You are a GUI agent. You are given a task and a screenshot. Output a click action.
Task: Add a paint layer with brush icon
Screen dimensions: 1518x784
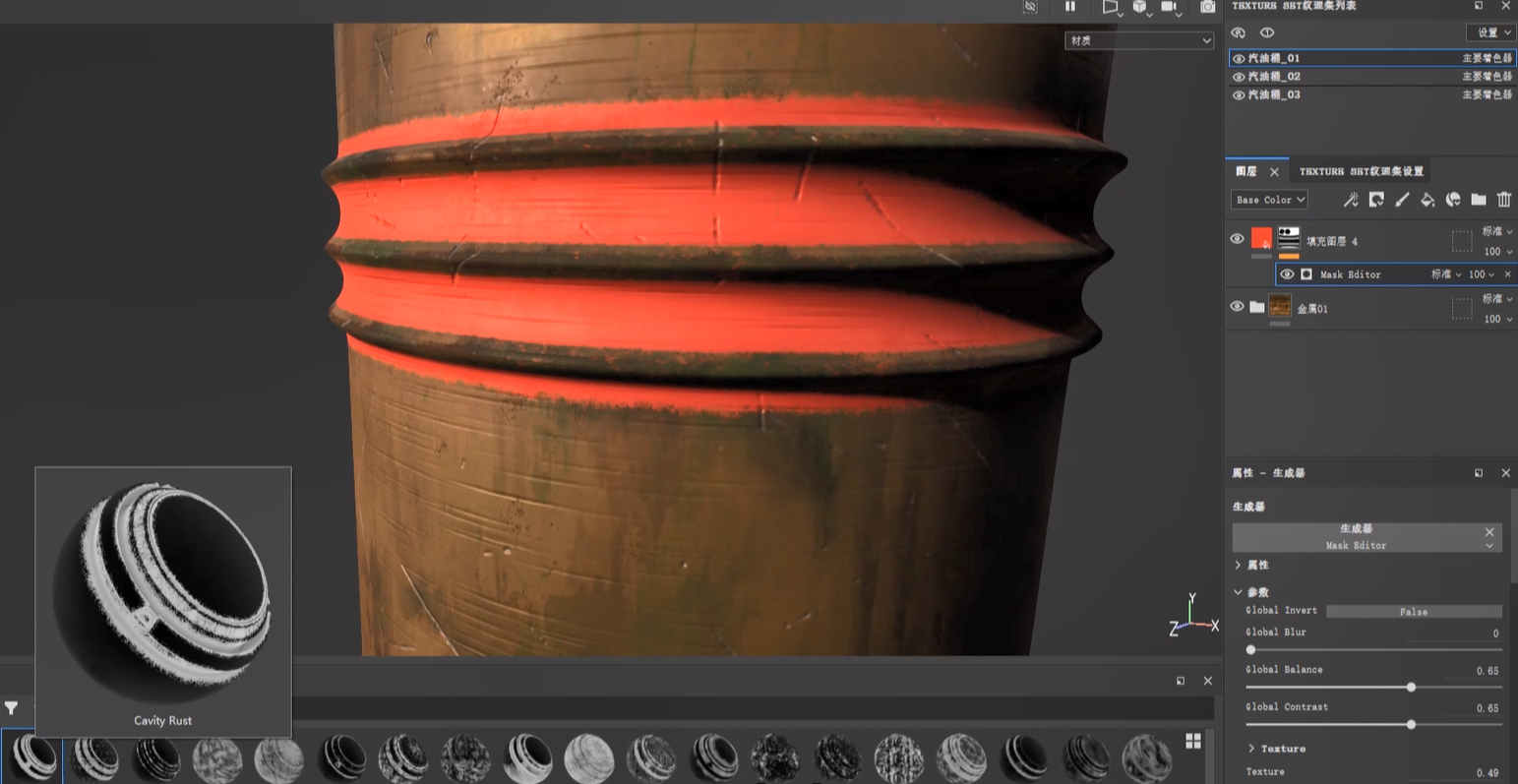point(1402,200)
